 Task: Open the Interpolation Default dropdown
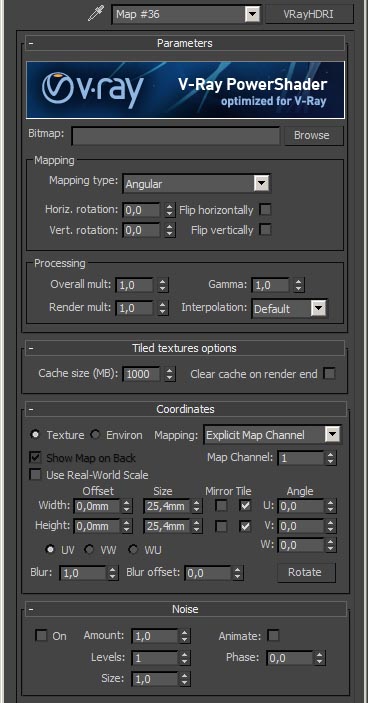point(318,308)
